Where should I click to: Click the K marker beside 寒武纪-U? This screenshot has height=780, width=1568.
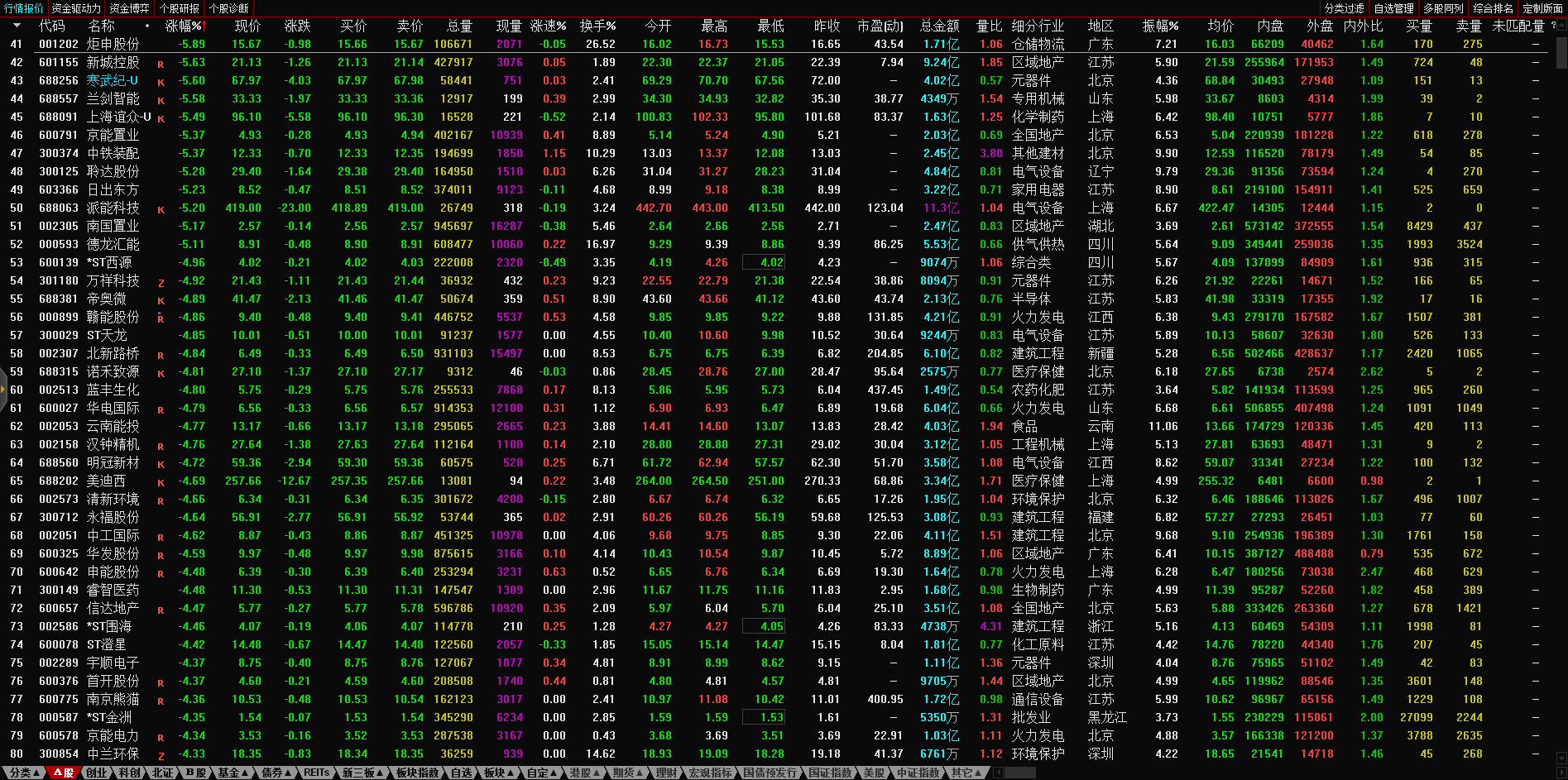click(161, 82)
